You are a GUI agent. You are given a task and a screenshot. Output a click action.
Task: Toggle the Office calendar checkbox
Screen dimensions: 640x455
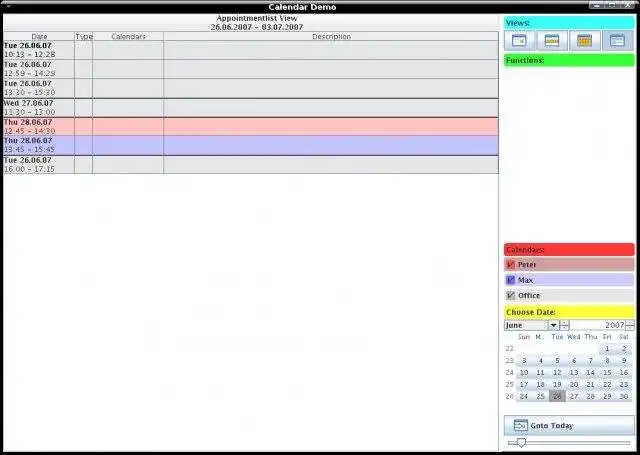point(510,295)
